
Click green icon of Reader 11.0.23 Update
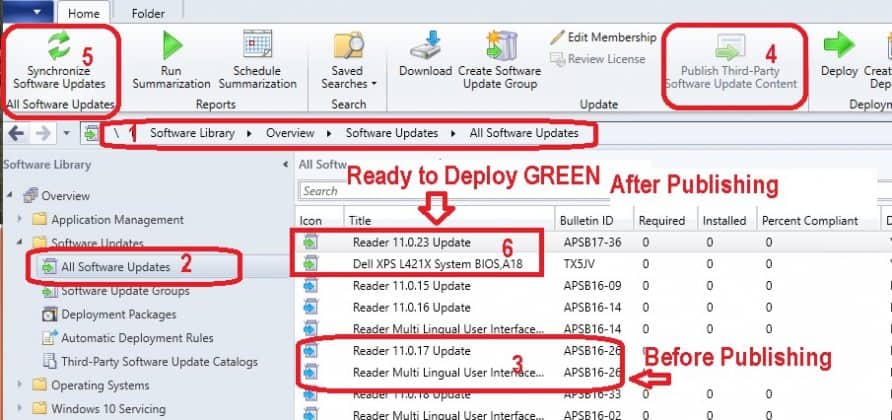point(310,242)
